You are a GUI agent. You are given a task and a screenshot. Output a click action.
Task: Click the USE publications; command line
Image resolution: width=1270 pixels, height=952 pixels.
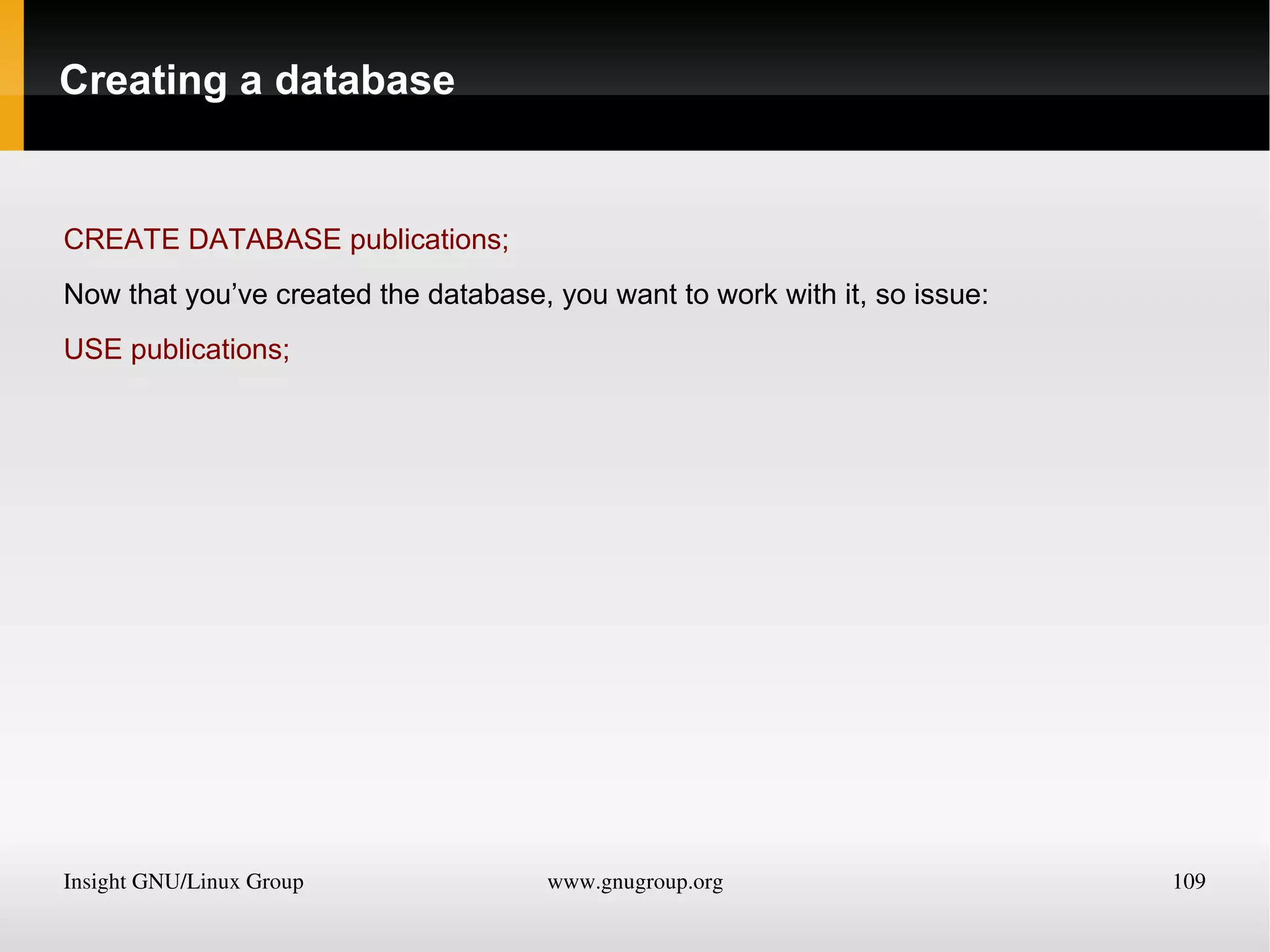177,349
